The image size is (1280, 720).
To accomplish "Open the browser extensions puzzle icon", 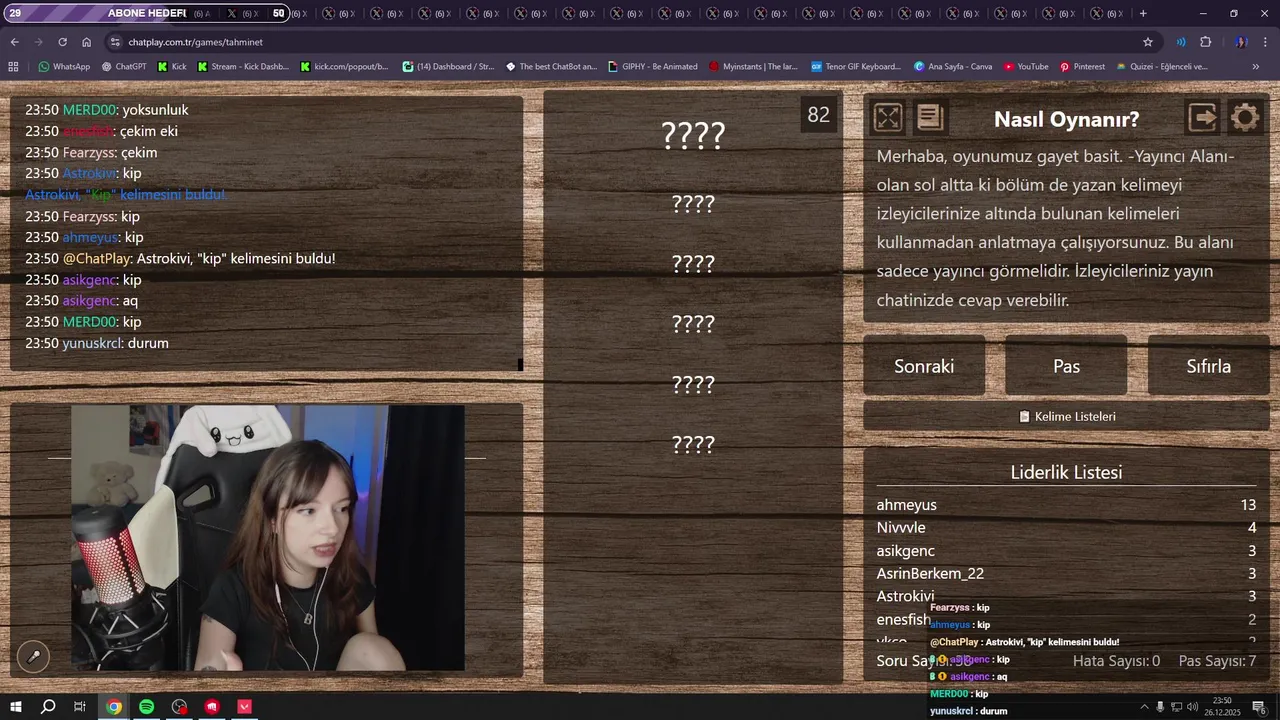I will tap(1205, 42).
